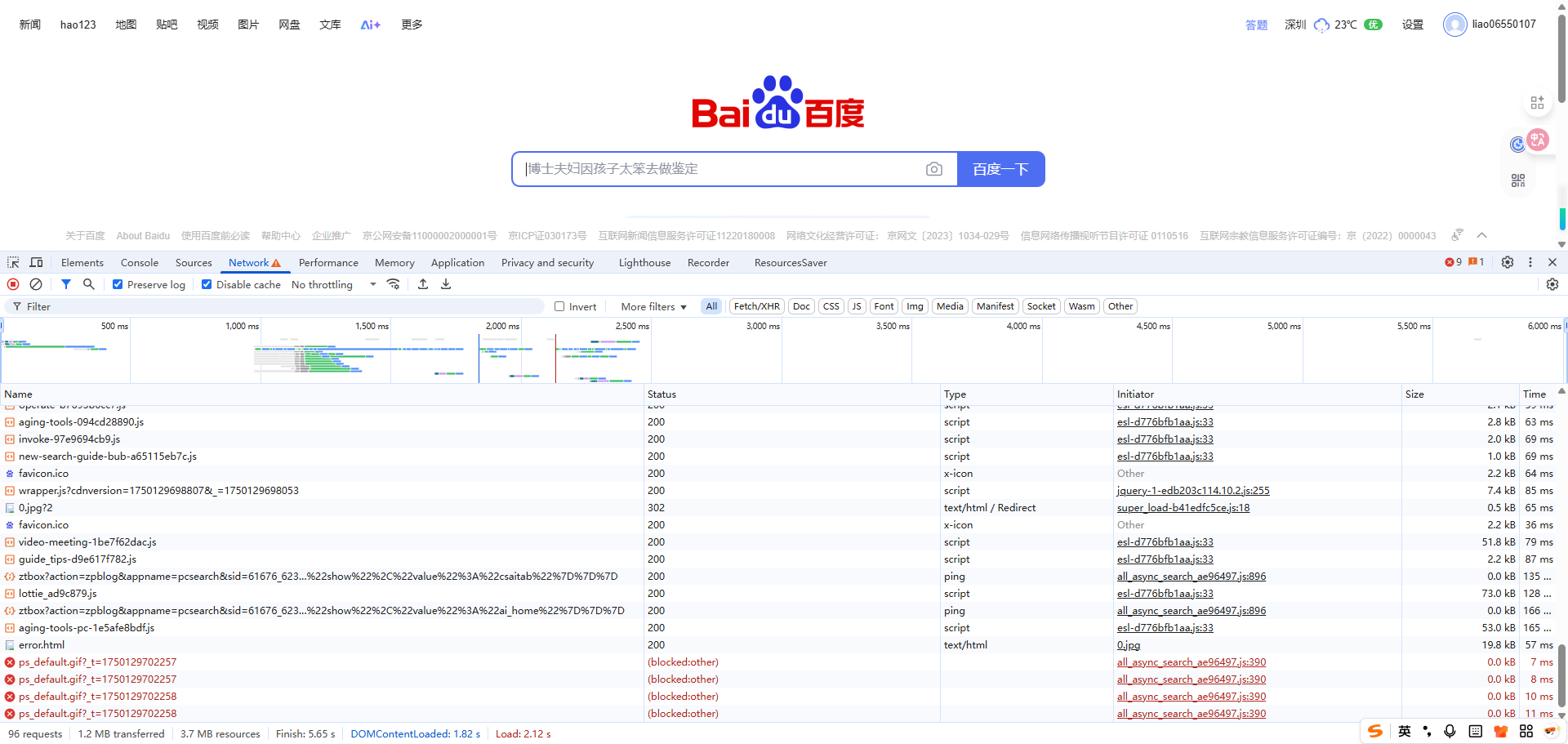Filter requests by Img type
1568x744 pixels.
click(915, 306)
